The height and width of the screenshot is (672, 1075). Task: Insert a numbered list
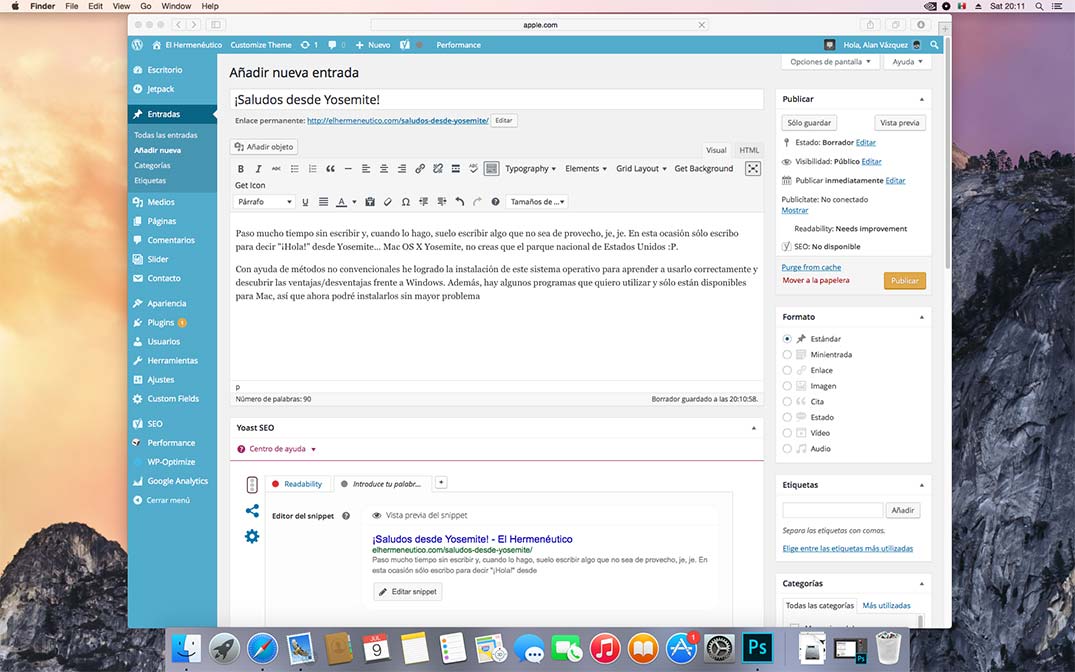click(x=312, y=169)
